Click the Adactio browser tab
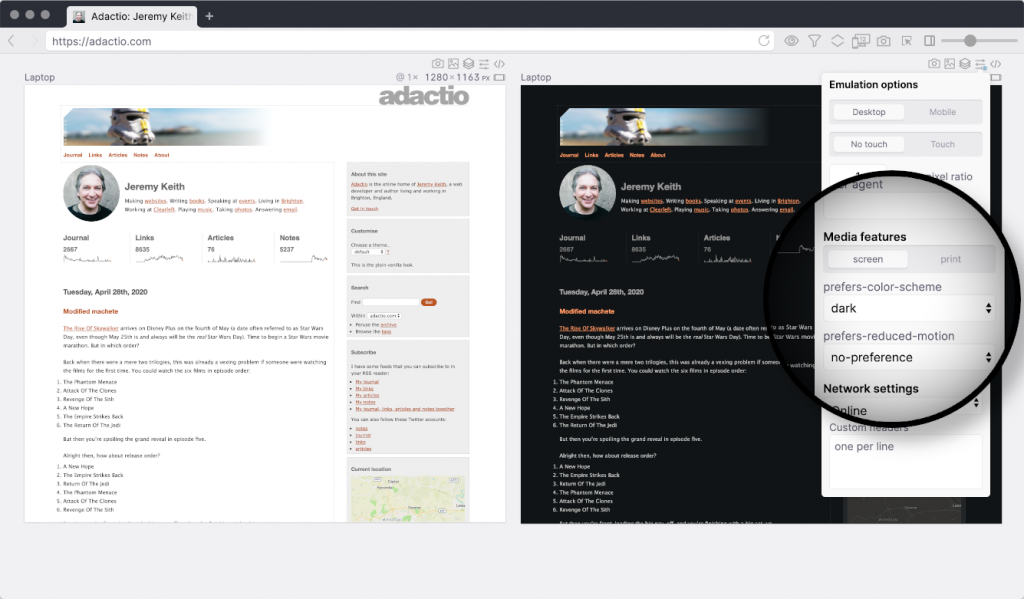Image resolution: width=1024 pixels, height=599 pixels. (x=130, y=15)
